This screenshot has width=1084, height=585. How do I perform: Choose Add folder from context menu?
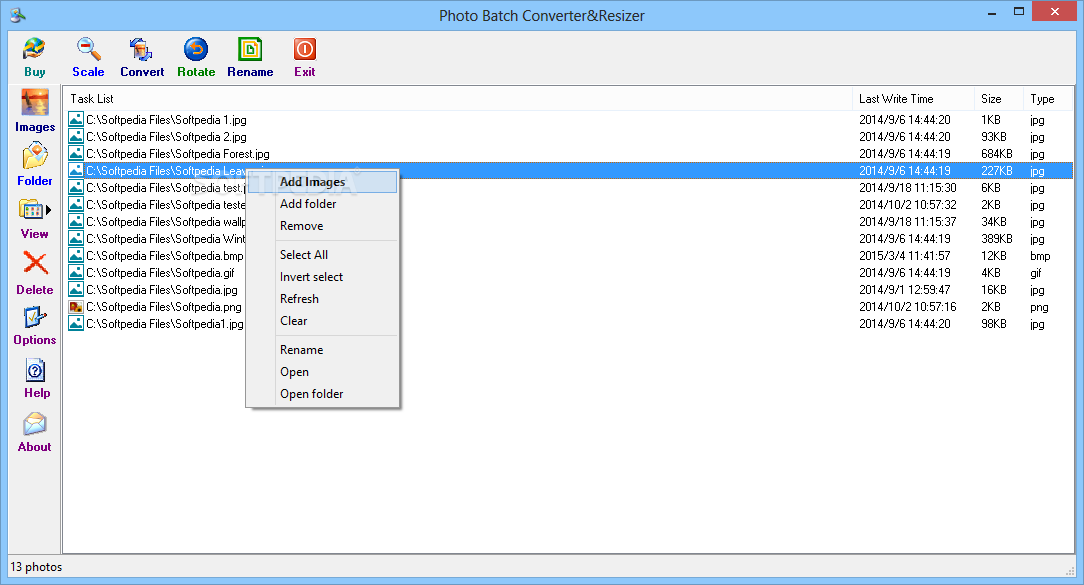click(x=322, y=204)
